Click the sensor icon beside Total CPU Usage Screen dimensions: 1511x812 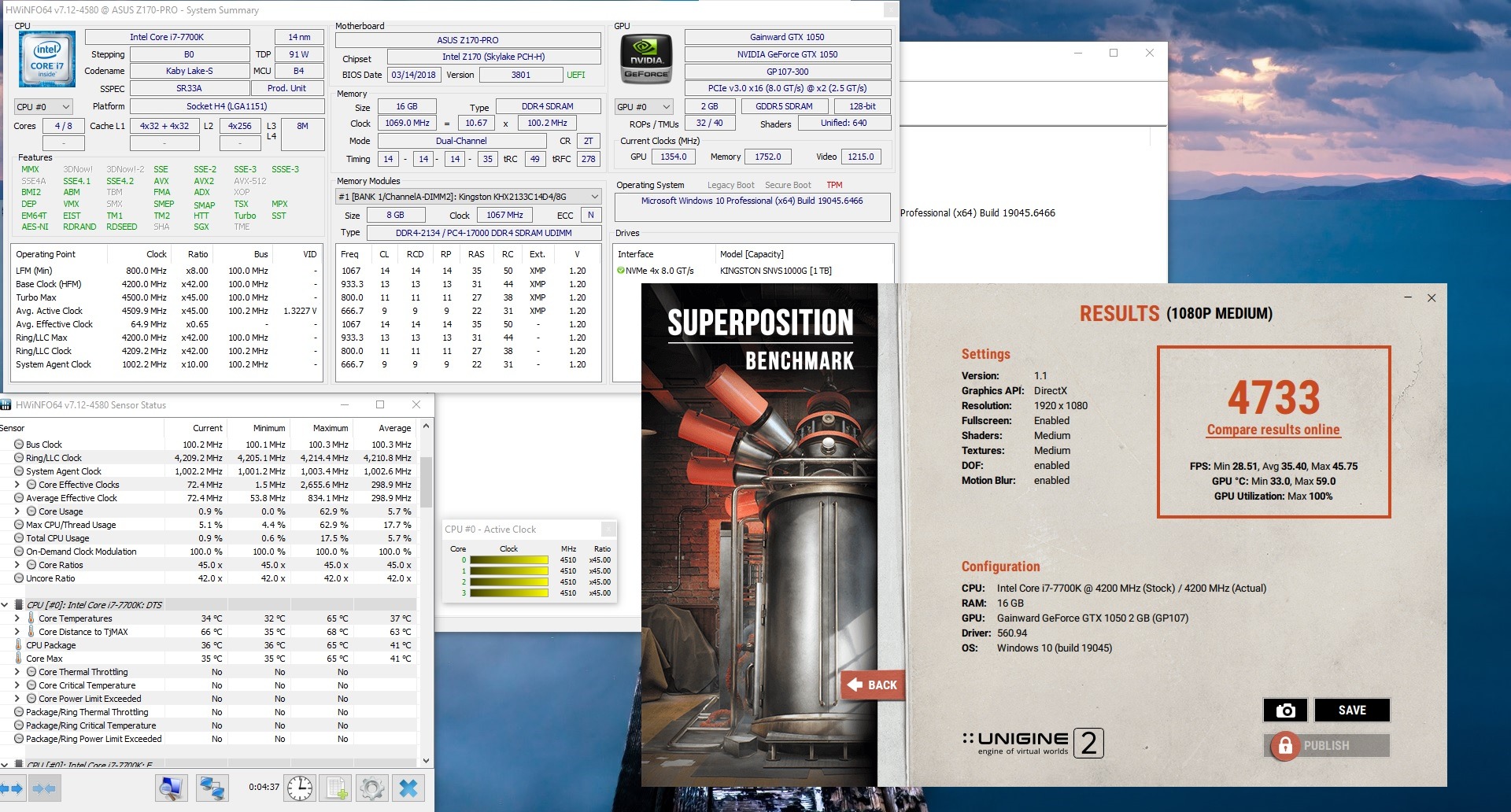(19, 538)
